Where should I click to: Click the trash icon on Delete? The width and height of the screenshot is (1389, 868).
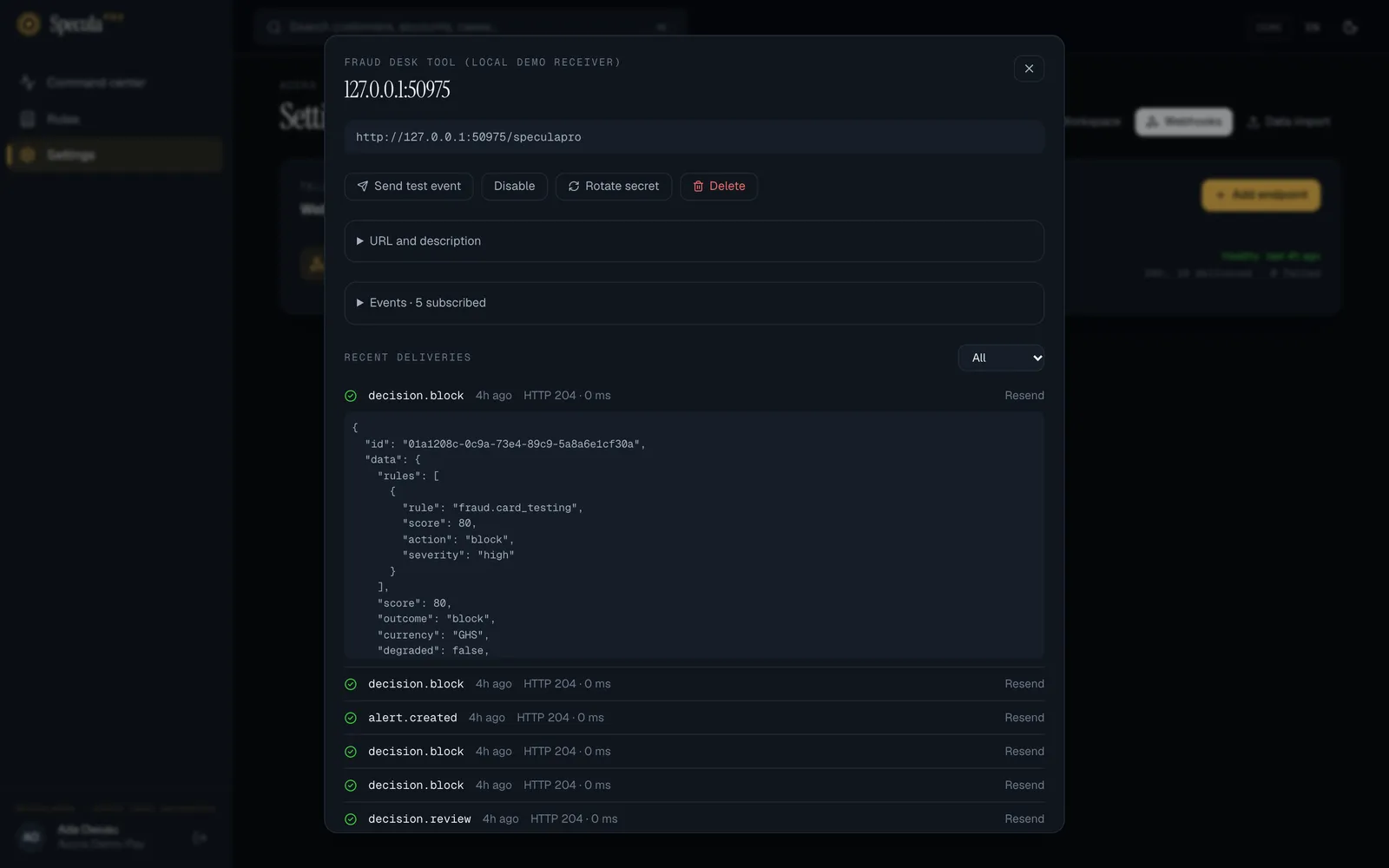698,187
